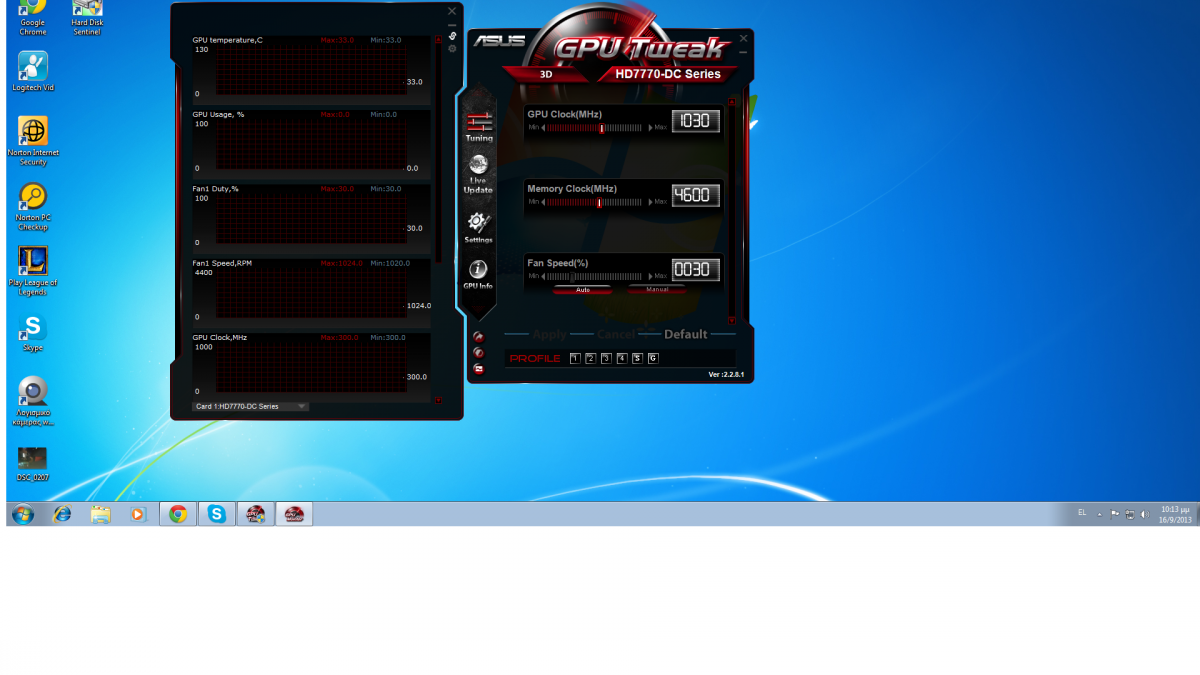Select the Hard Disk Sentinel desktop icon
Screen dimensions: 1200x675
87,18
